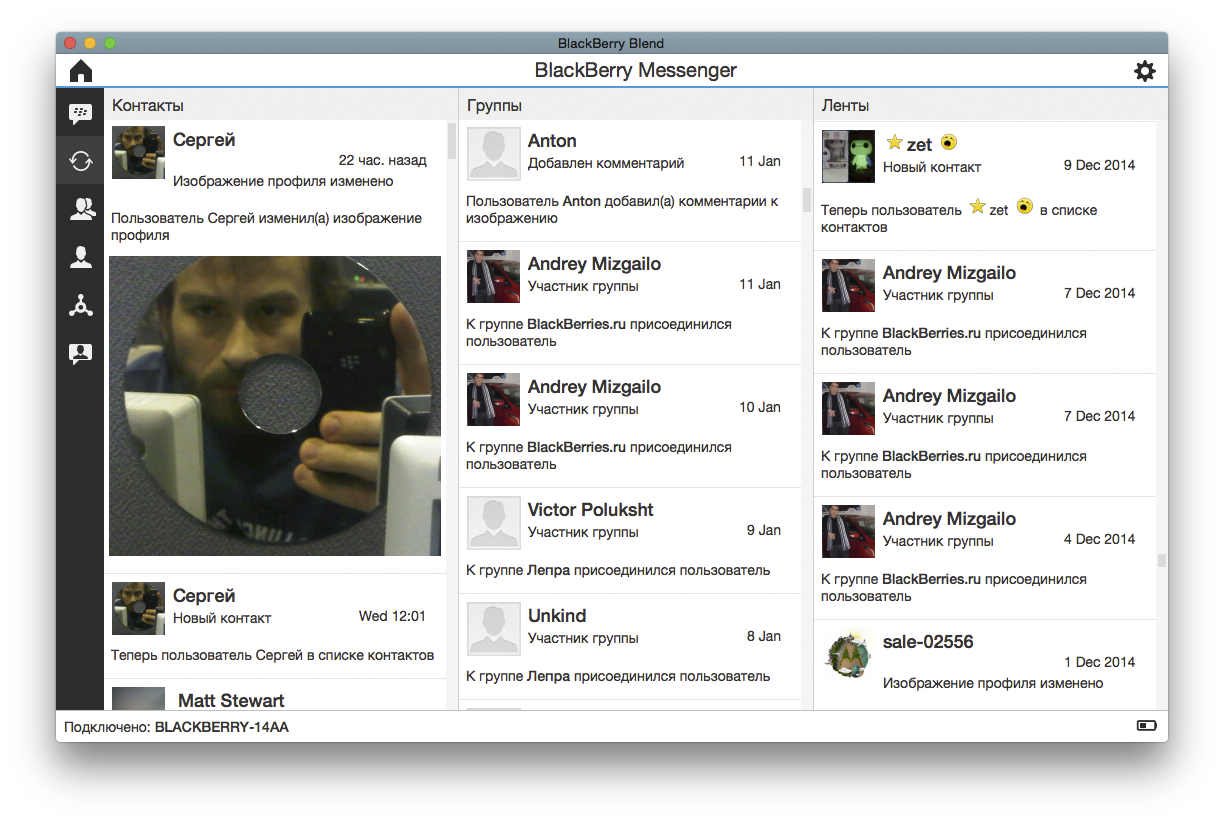The height and width of the screenshot is (822, 1224).
Task: Click 'Подключено: BLACKBERRY-14AA' status text
Action: pos(176,727)
